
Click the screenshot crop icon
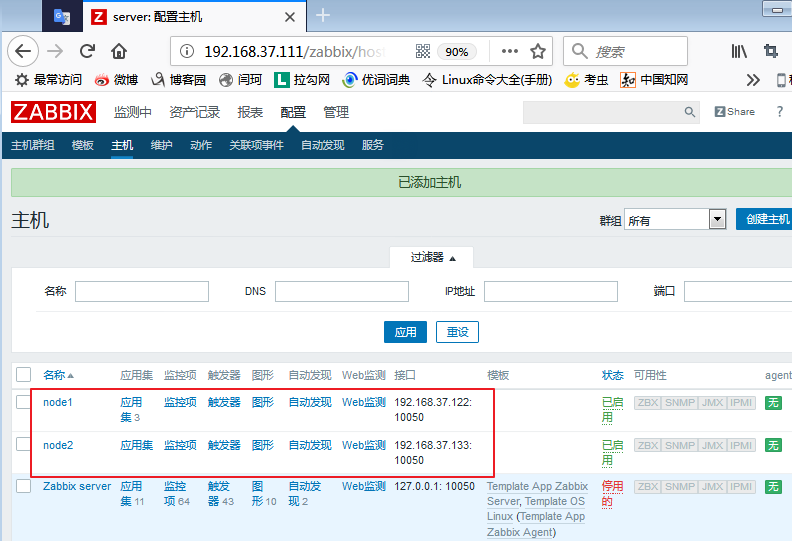point(771,51)
